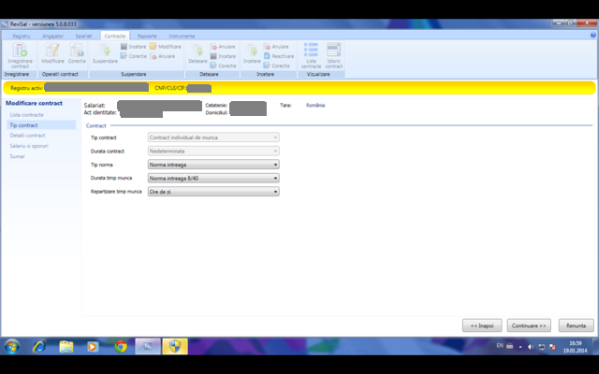Select Detalii contract in the left sidebar

[x=28, y=135]
